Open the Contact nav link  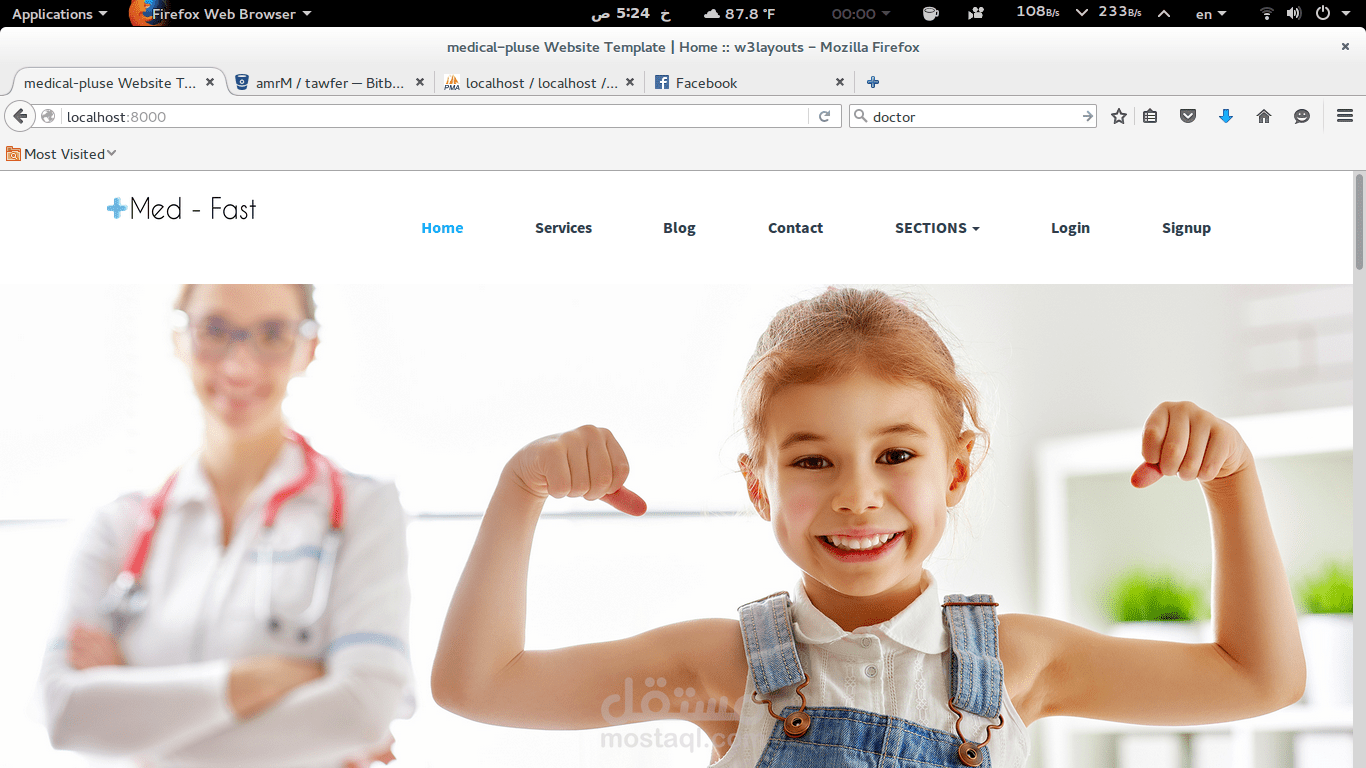[795, 228]
